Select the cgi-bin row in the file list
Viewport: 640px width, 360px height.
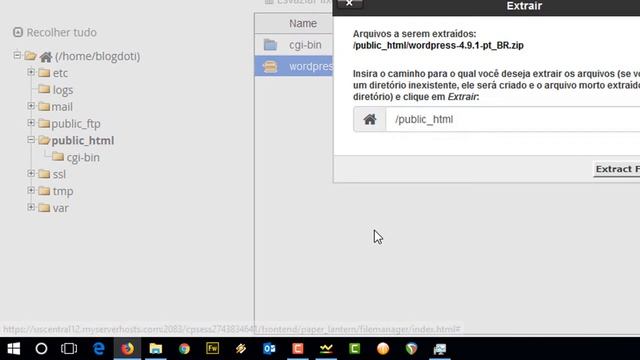(x=294, y=45)
